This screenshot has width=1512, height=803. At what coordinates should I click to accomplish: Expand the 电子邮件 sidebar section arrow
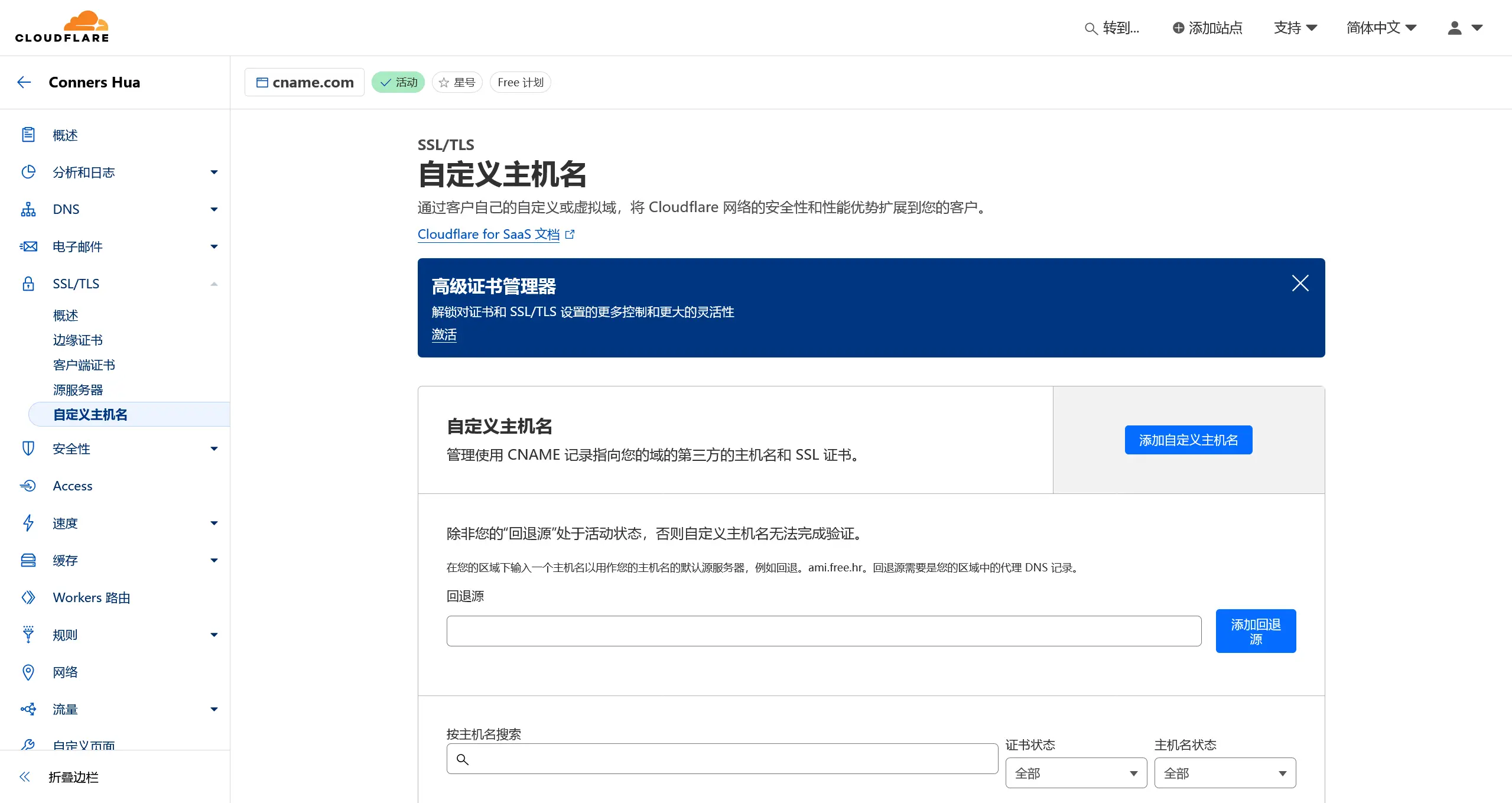[x=214, y=246]
